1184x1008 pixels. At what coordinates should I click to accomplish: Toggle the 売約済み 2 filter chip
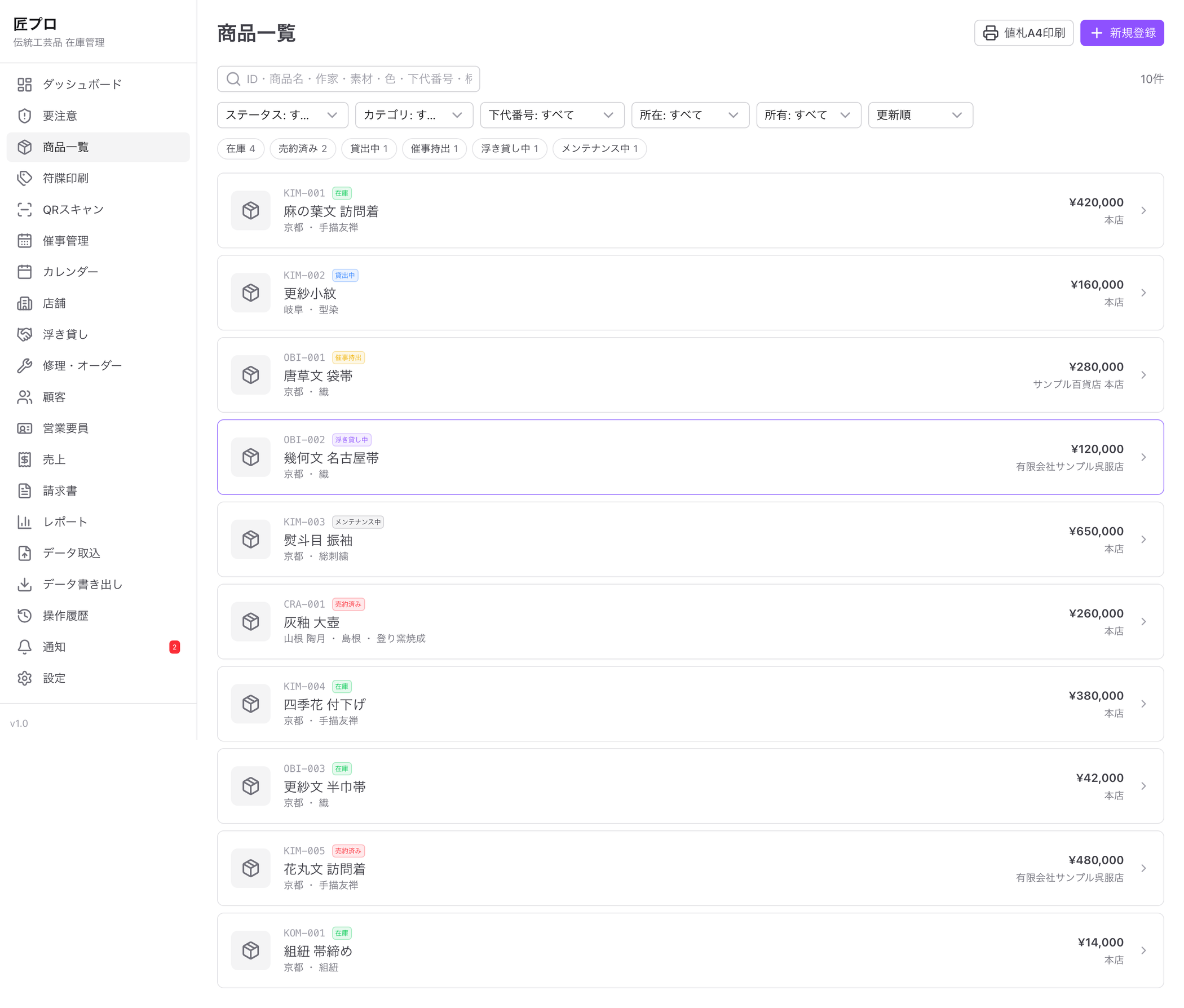[302, 149]
